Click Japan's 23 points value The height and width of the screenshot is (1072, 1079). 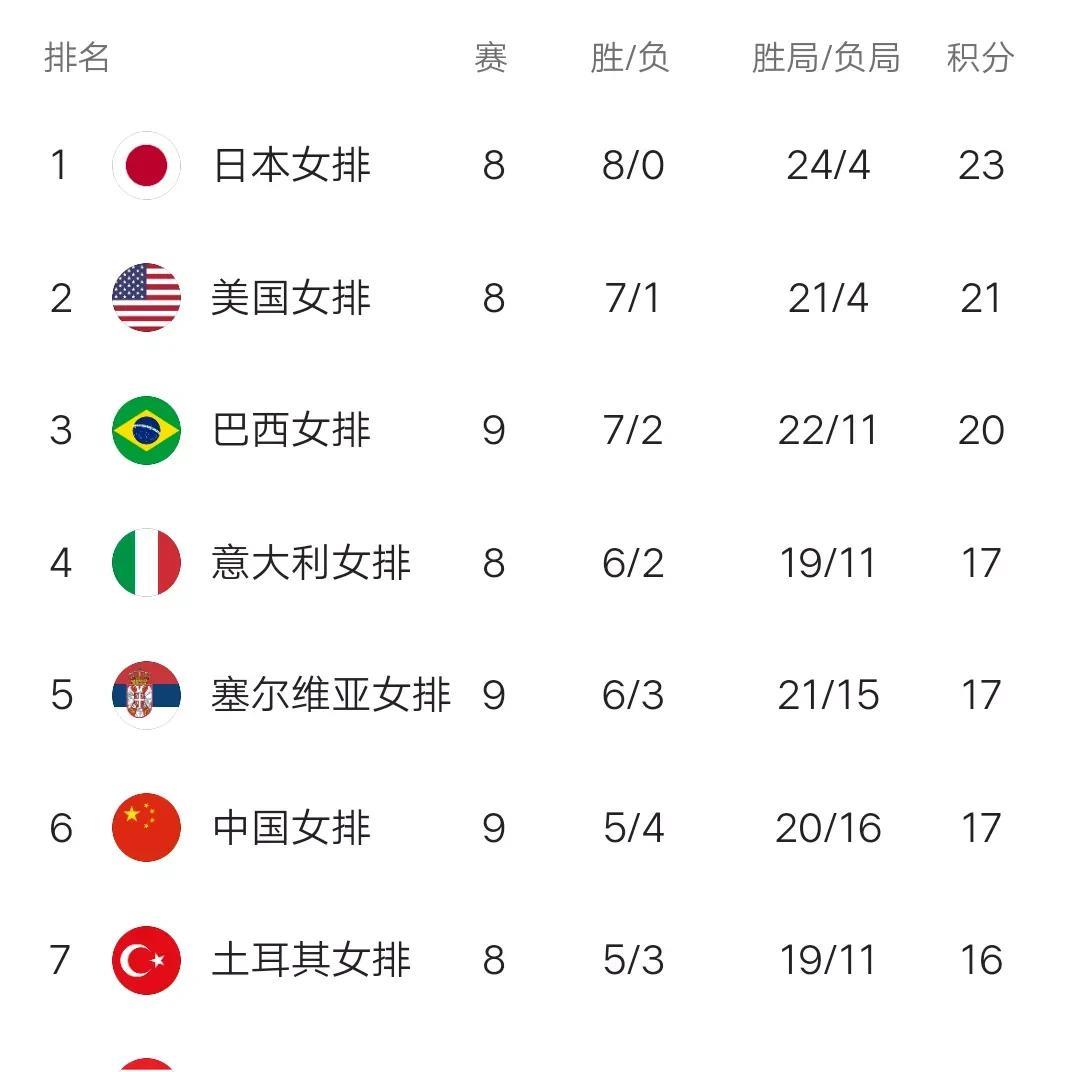click(981, 165)
